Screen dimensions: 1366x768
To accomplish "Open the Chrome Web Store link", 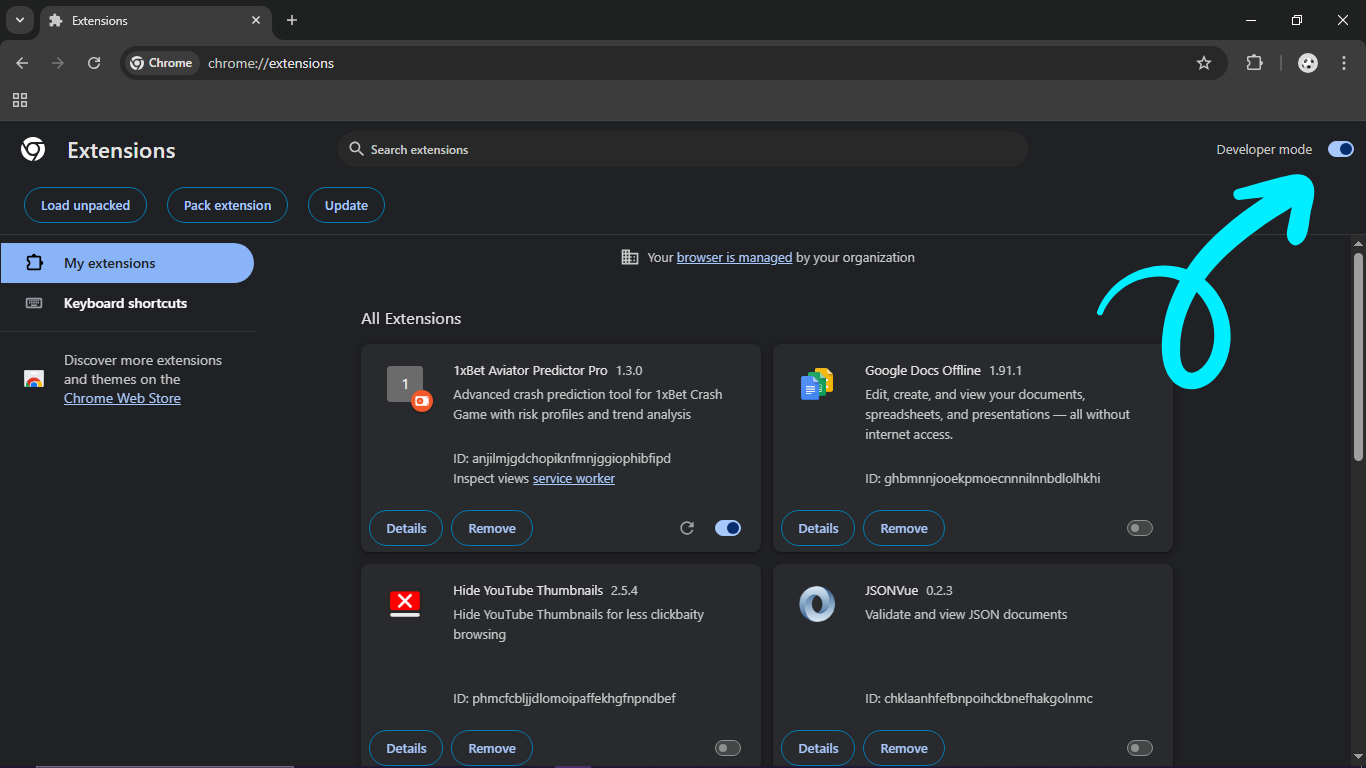I will pos(122,398).
